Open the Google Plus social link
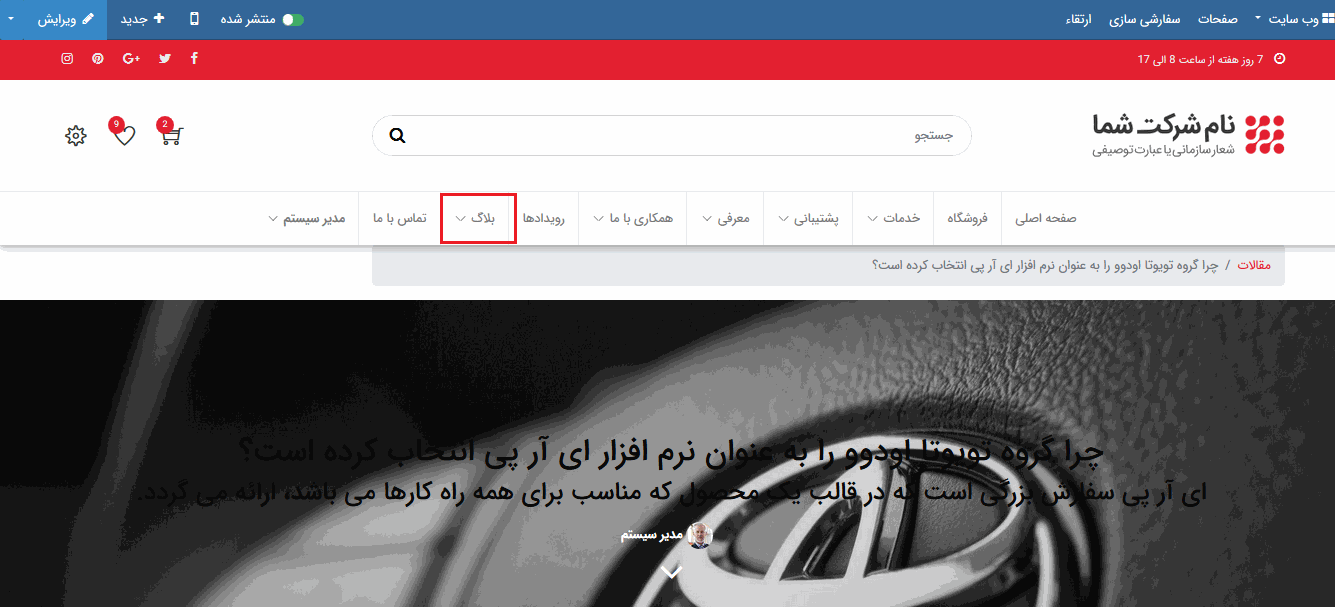This screenshot has height=607, width=1335. (131, 58)
